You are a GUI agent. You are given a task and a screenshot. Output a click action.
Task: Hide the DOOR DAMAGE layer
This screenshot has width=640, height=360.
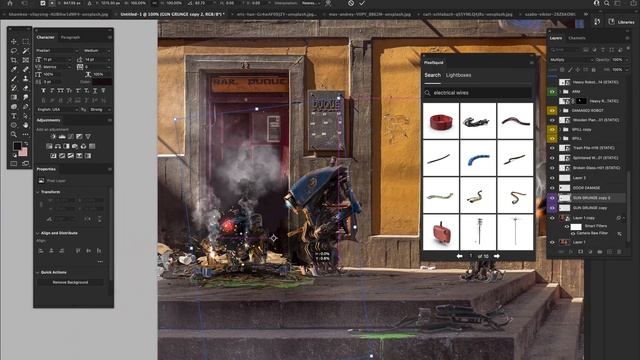click(552, 188)
